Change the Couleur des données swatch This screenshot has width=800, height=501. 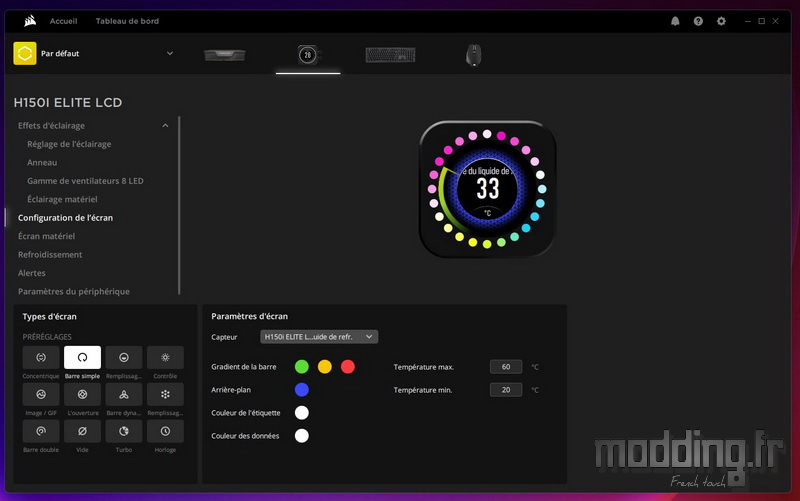click(x=302, y=435)
